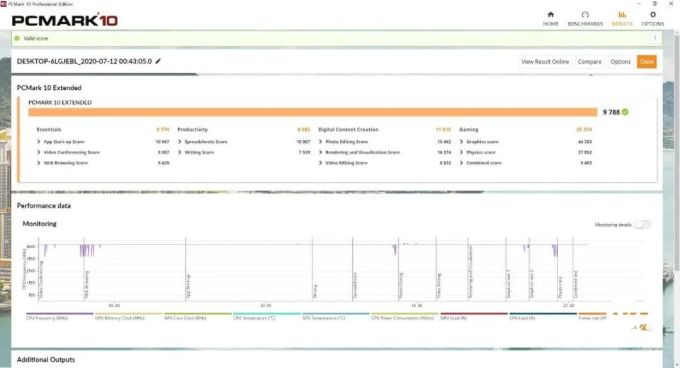
Task: Click the orange Close button
Action: tap(646, 62)
